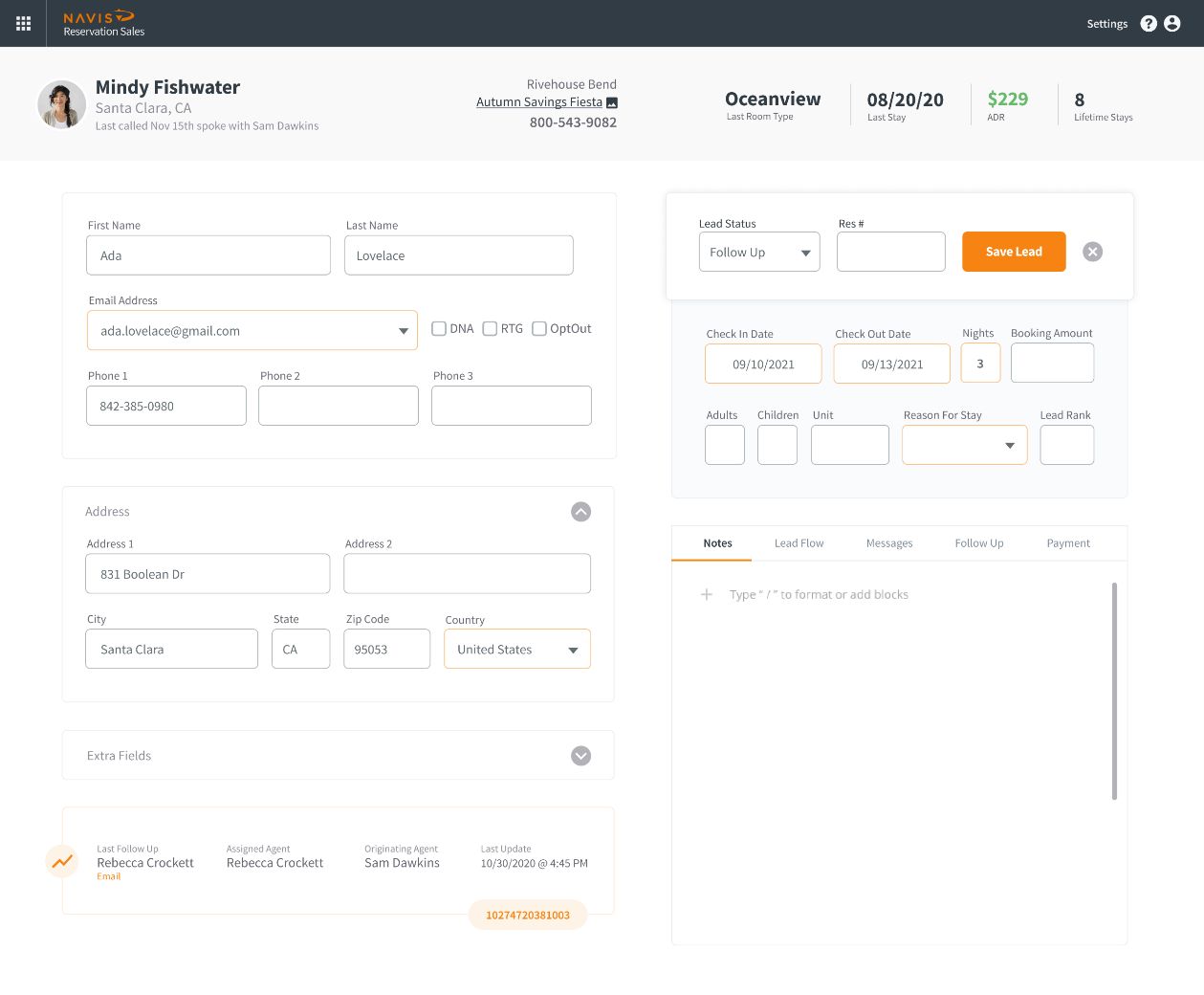Open the Autumn Savings Fiesta link
The height and width of the screenshot is (995, 1204).
(x=539, y=102)
